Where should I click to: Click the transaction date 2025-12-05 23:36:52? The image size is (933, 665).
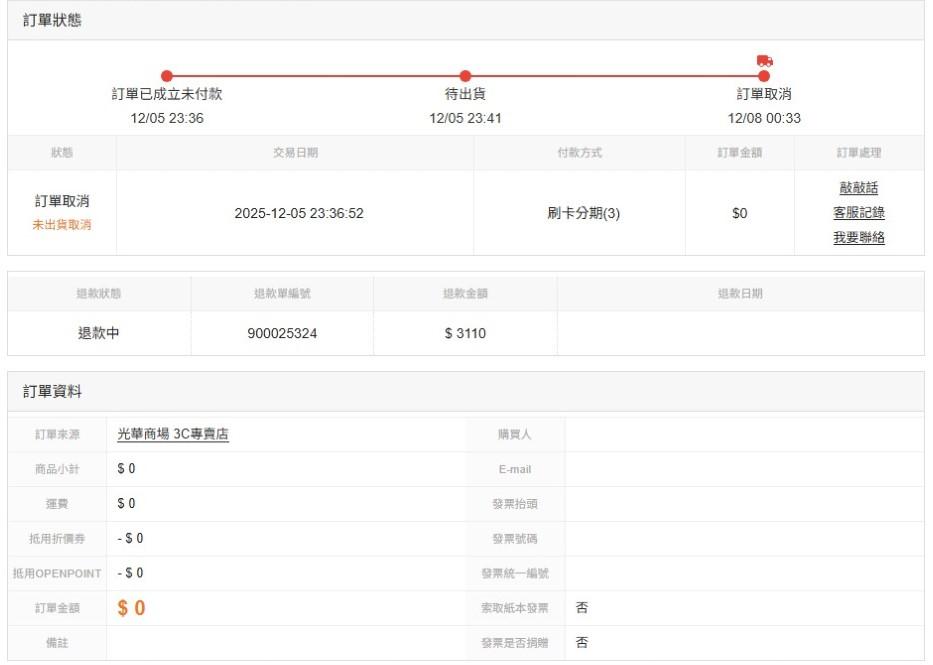[x=299, y=213]
